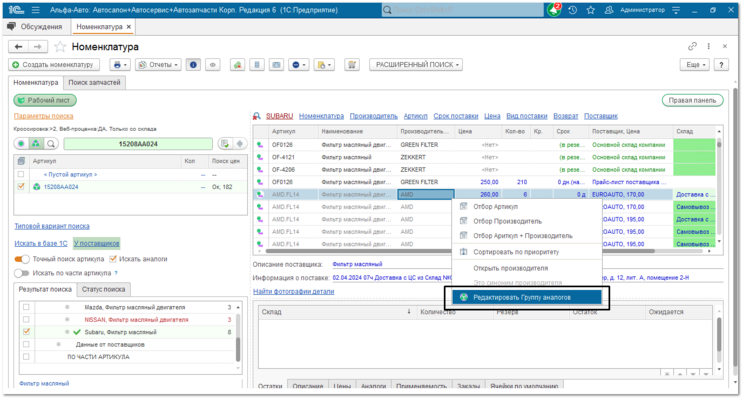Open the history clock icon
Image resolution: width=743 pixels, height=399 pixels.
click(x=572, y=10)
